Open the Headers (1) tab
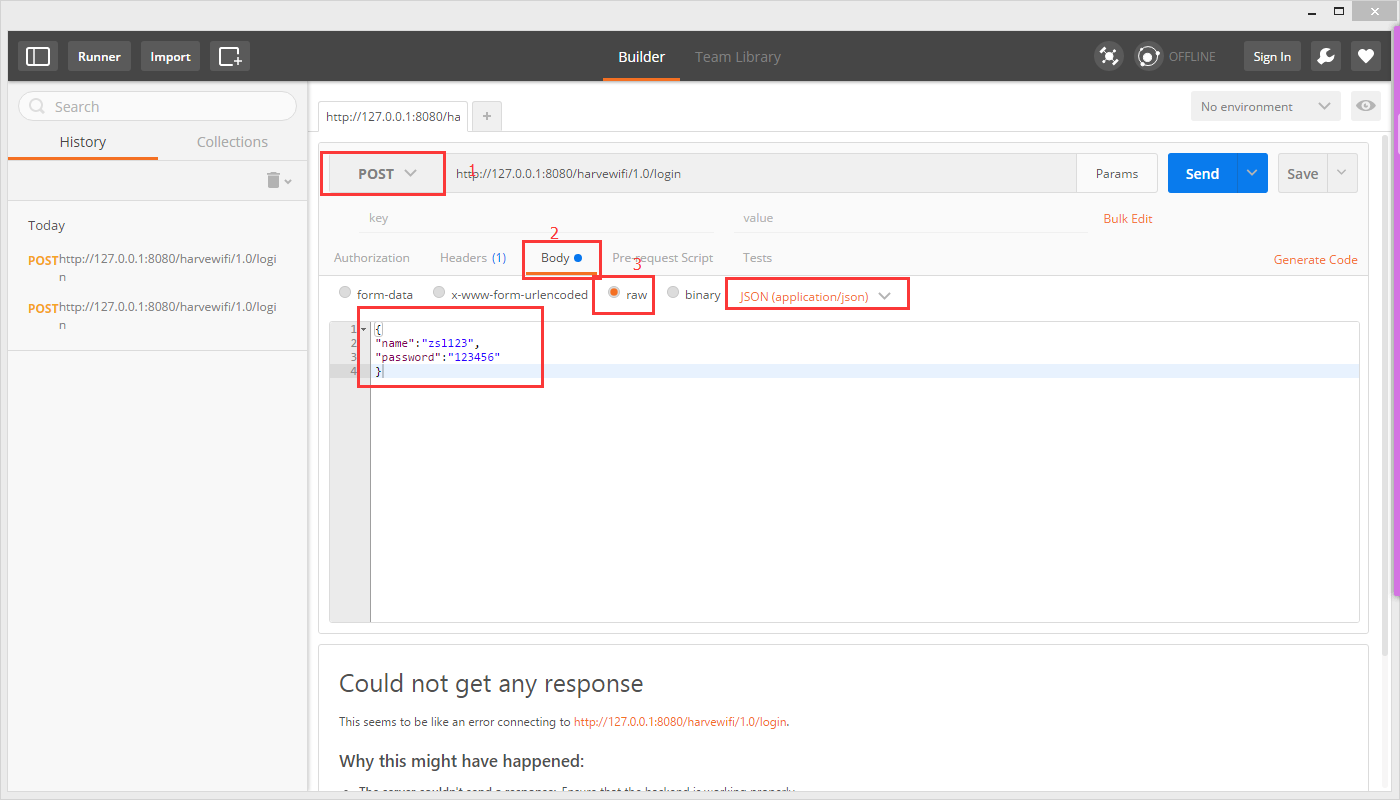 472,258
